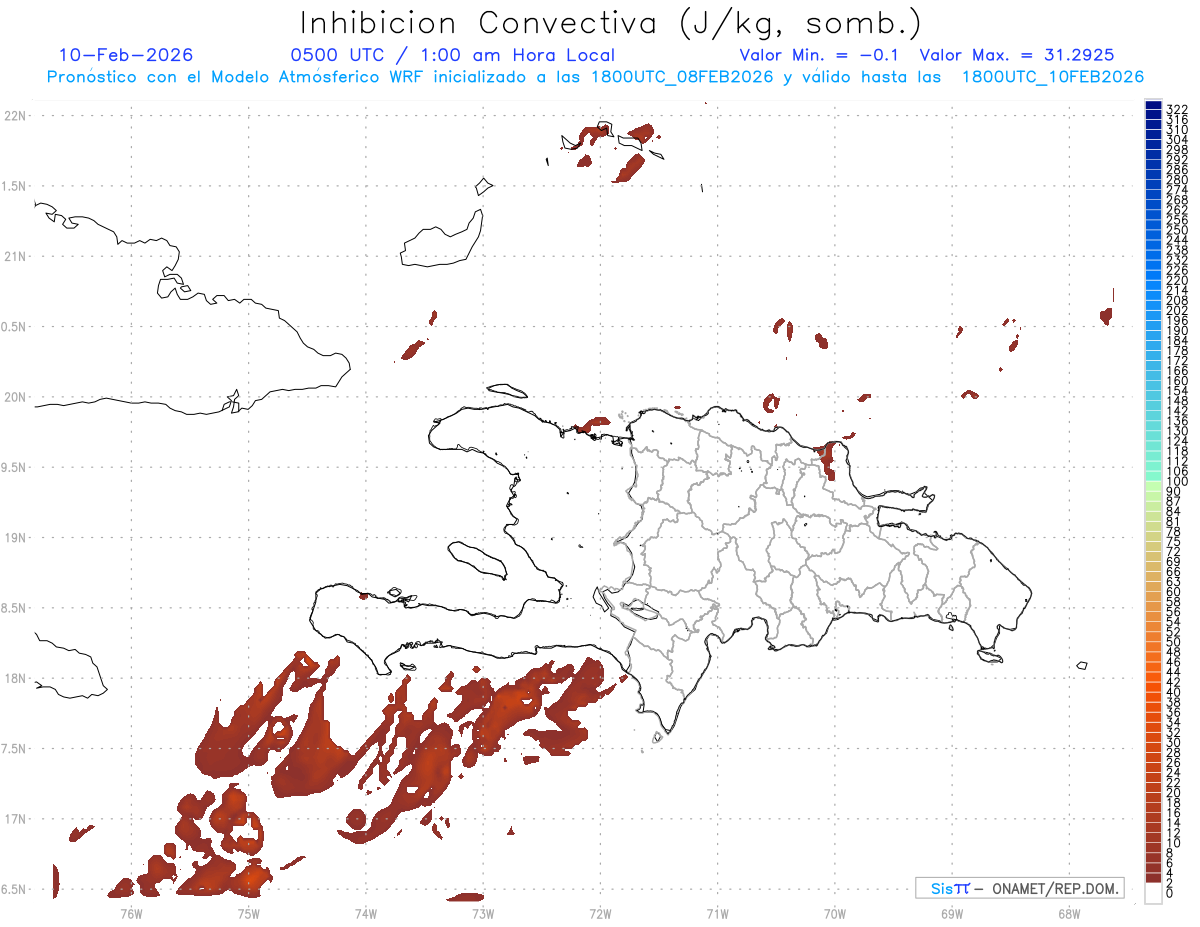Click the "18N" latitude label
Screen dimensions: 1200x927
pyautogui.click(x=15, y=679)
